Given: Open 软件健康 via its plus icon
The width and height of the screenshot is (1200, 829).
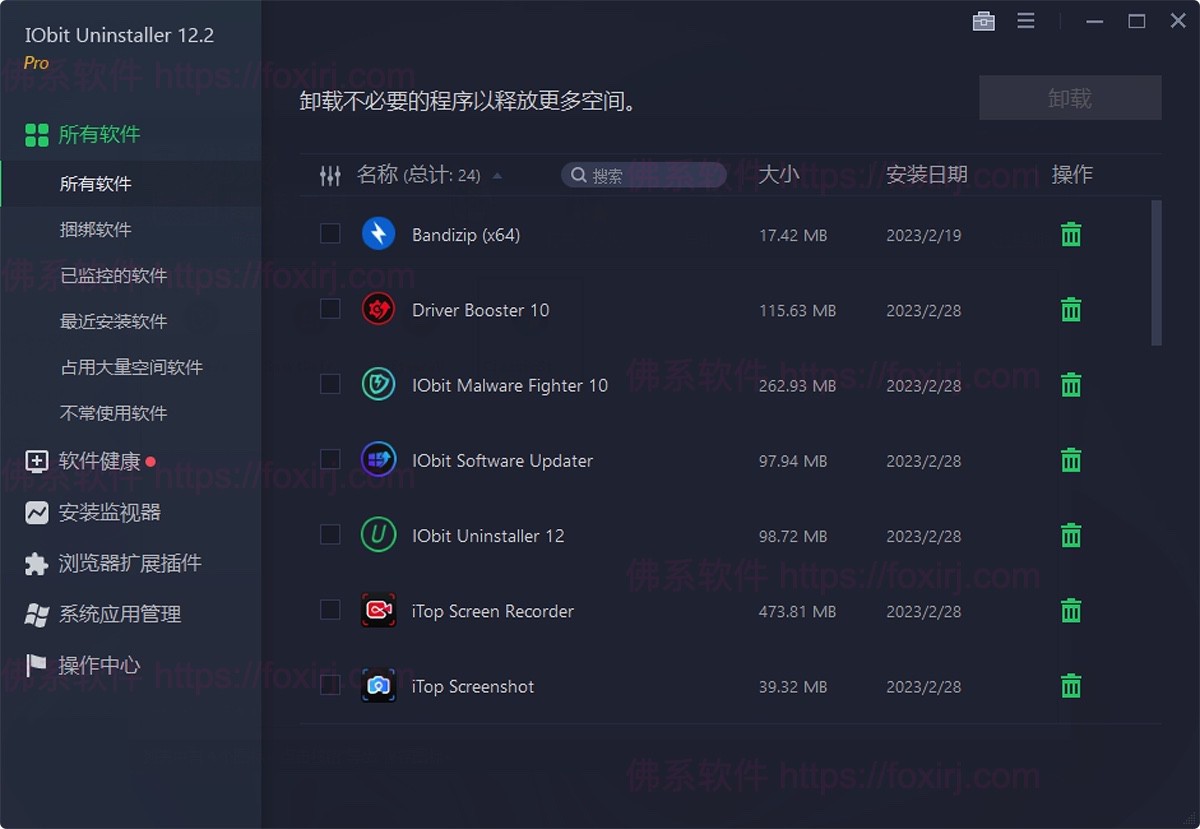Looking at the screenshot, I should 36,461.
